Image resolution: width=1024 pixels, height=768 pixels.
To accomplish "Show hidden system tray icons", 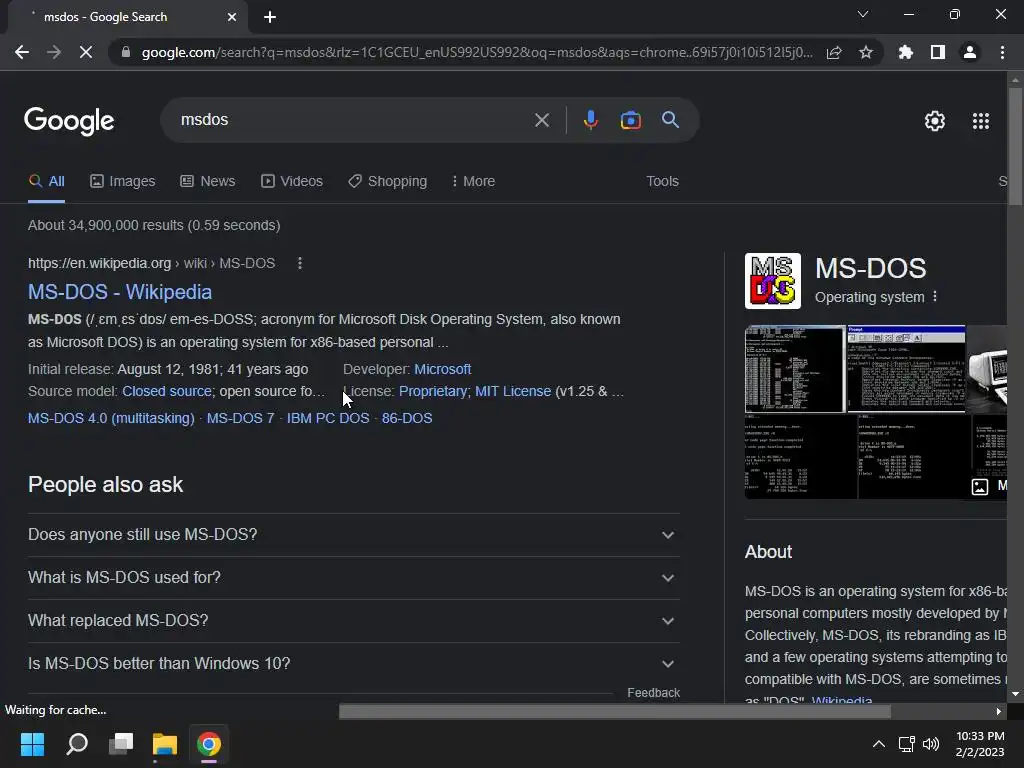I will coord(879,744).
